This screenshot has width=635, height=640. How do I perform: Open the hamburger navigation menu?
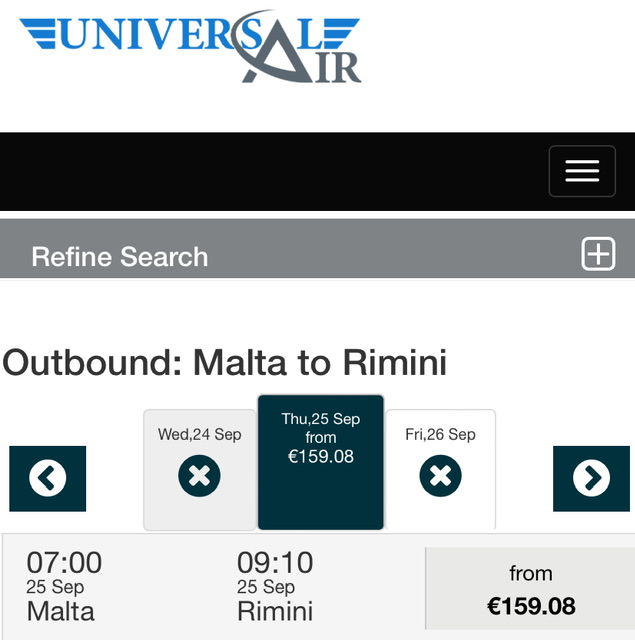(581, 171)
